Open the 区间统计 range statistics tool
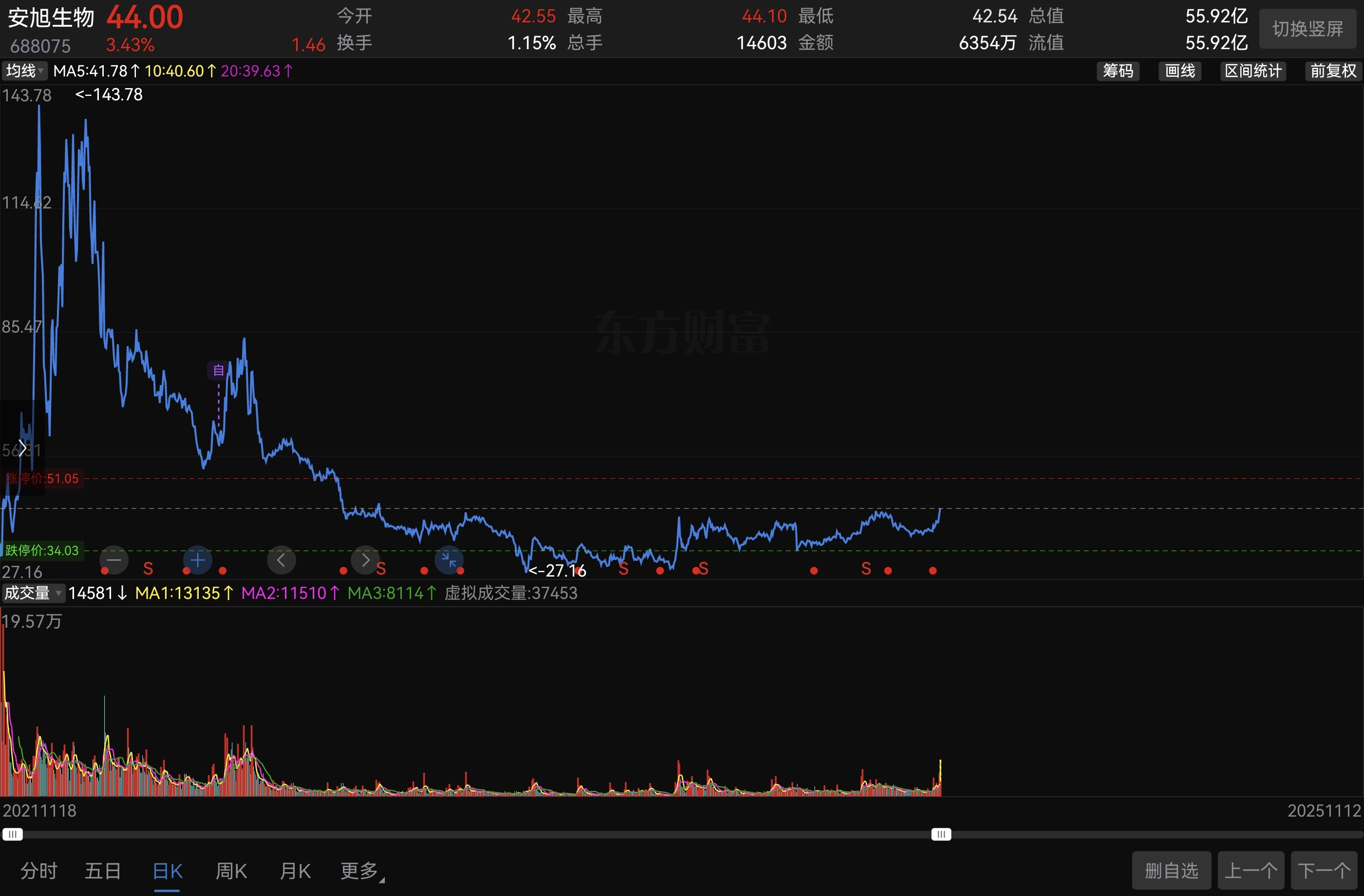1364x896 pixels. [1253, 71]
